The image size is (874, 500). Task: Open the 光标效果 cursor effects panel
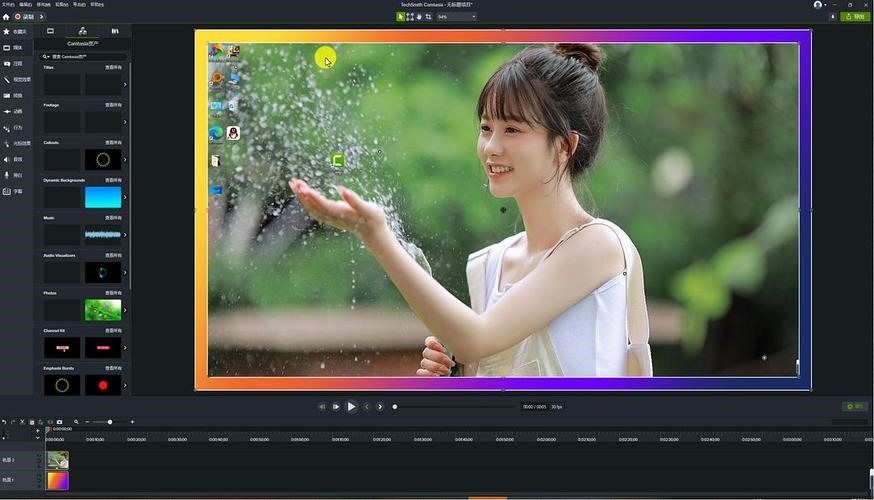pyautogui.click(x=17, y=144)
